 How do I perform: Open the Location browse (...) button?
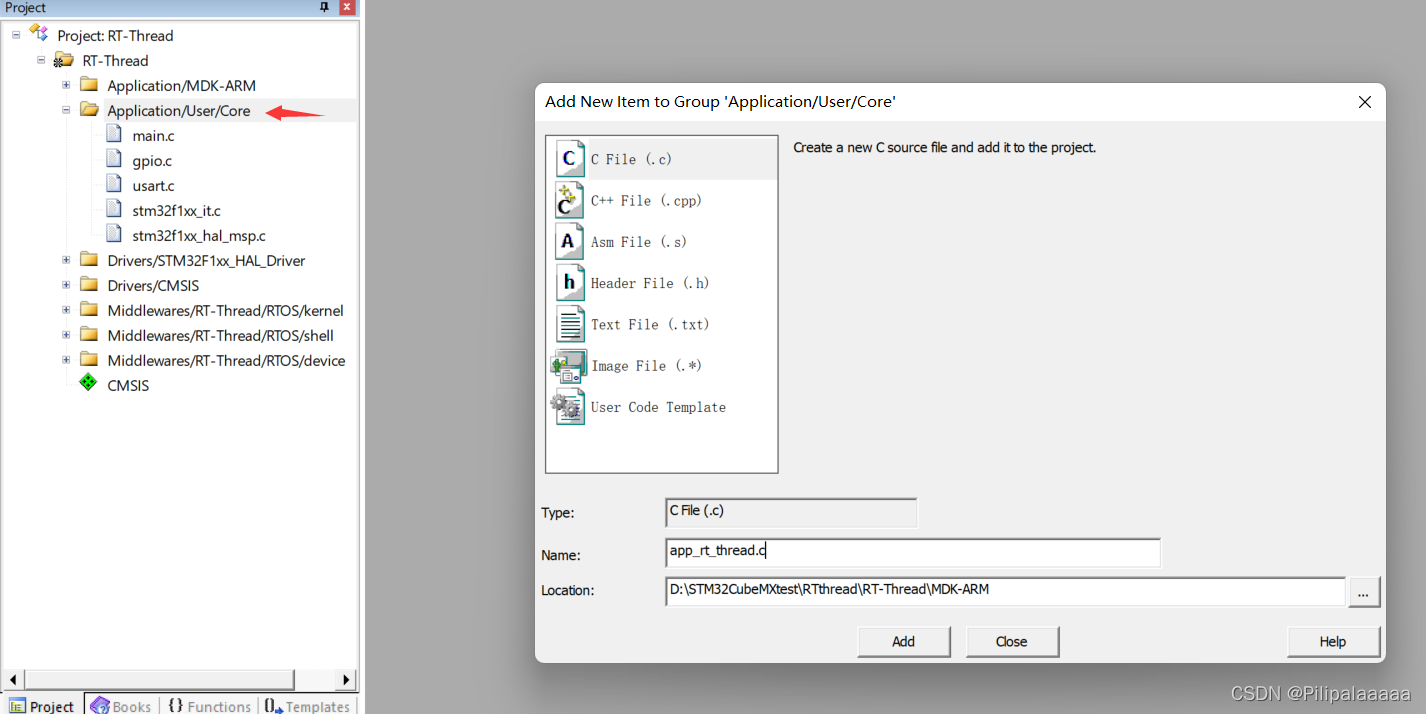tap(1364, 591)
